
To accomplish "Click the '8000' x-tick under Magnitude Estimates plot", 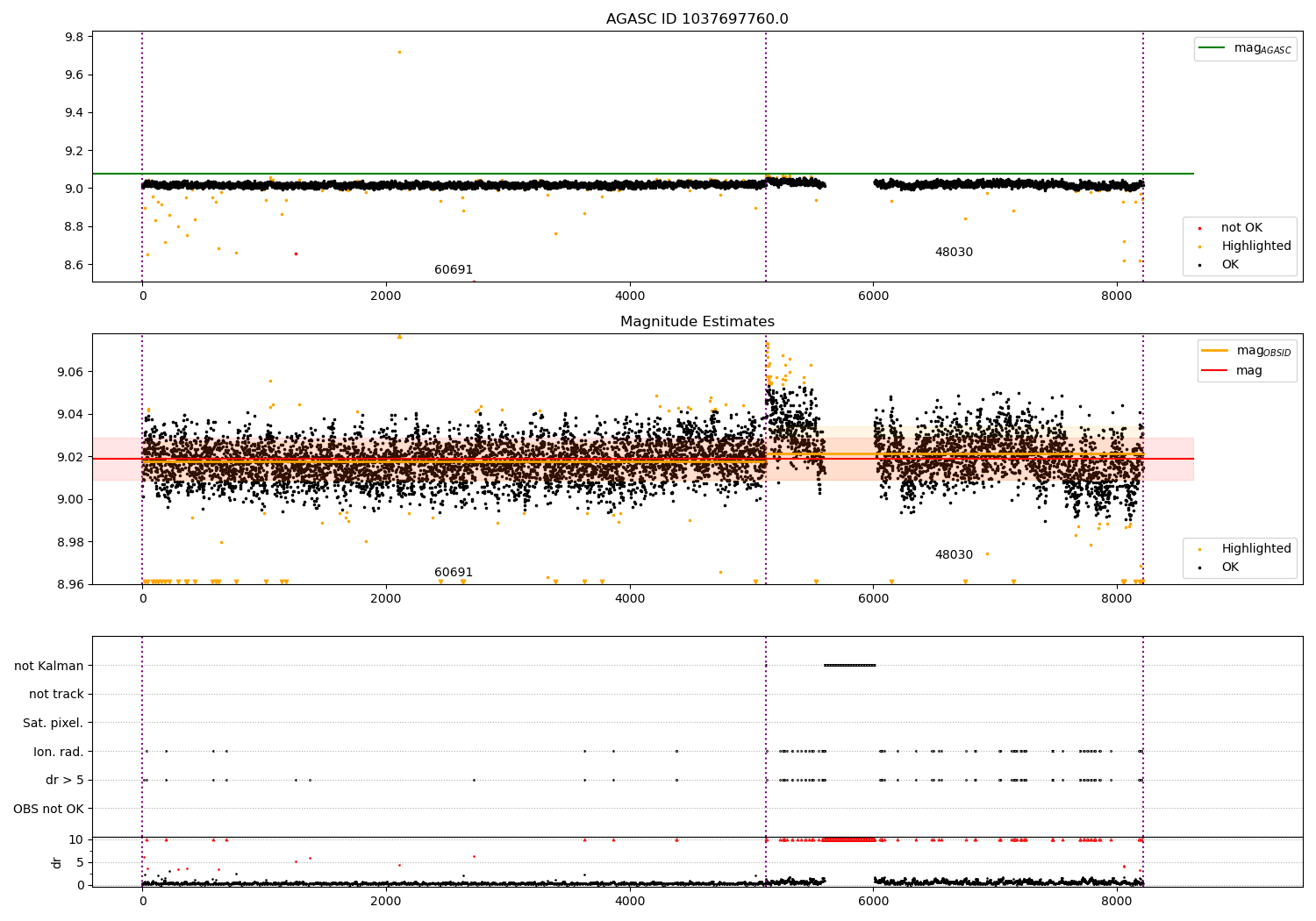I will [1117, 599].
